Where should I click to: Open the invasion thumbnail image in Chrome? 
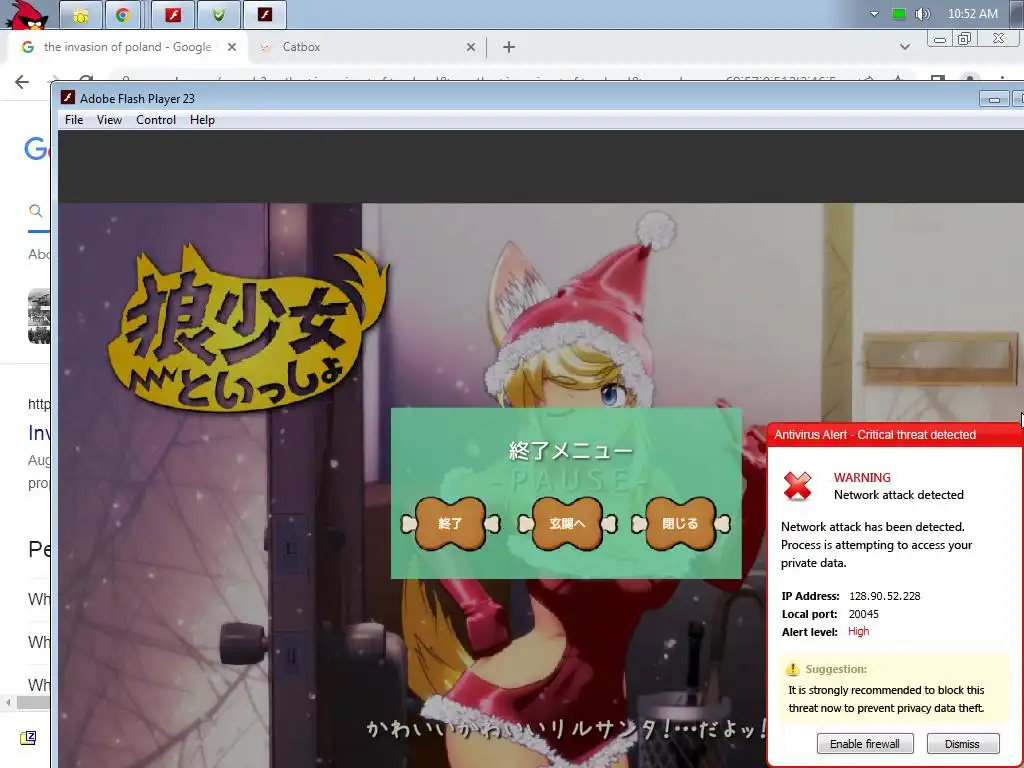(x=39, y=316)
